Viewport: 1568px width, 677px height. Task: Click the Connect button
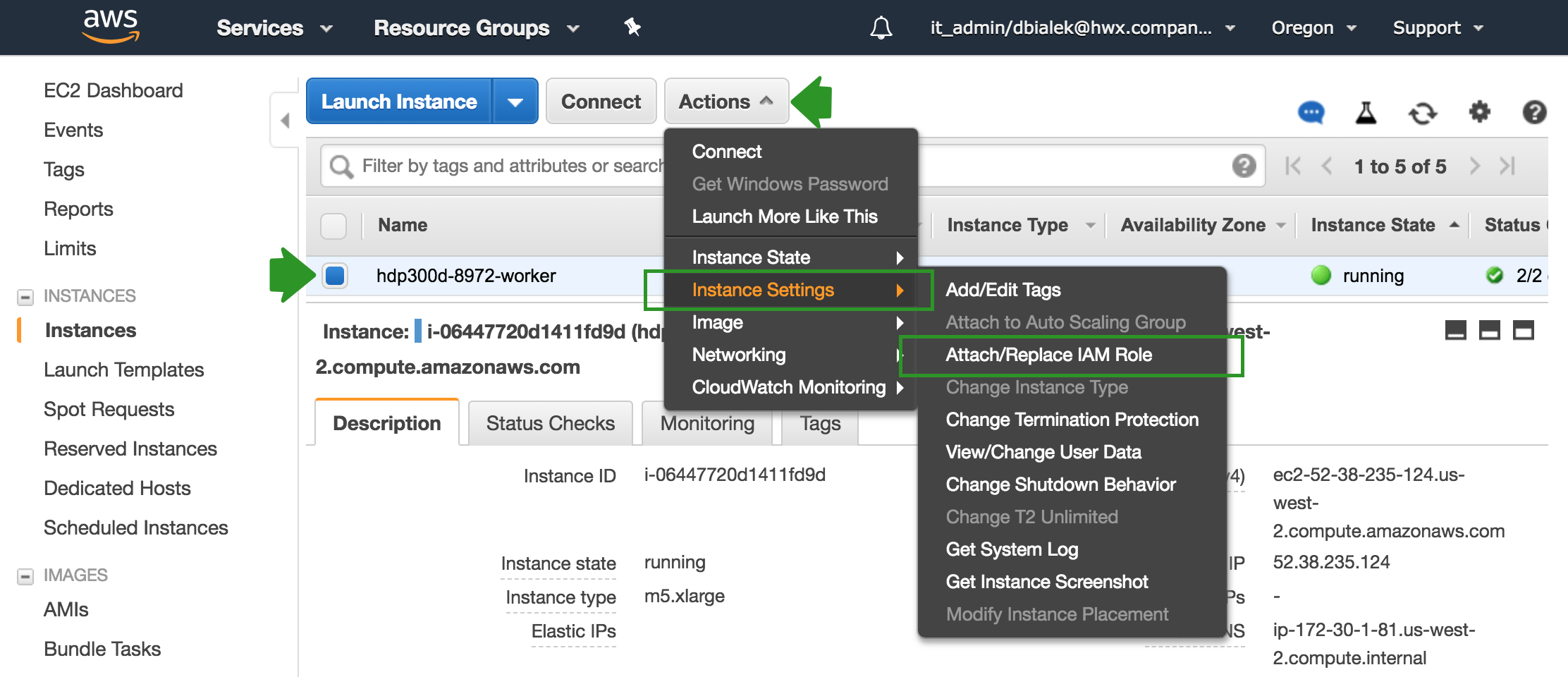601,102
